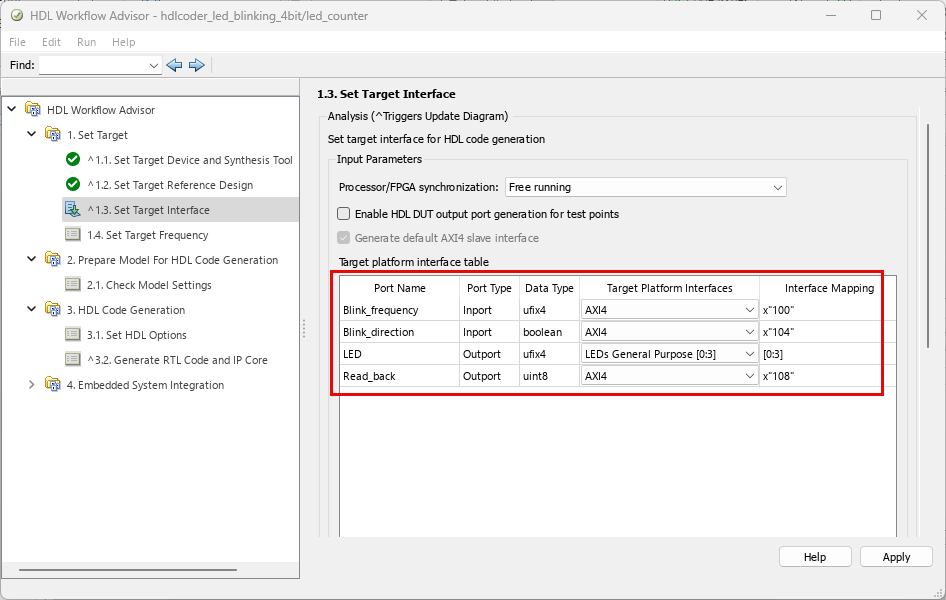Open the File menu

[x=18, y=42]
